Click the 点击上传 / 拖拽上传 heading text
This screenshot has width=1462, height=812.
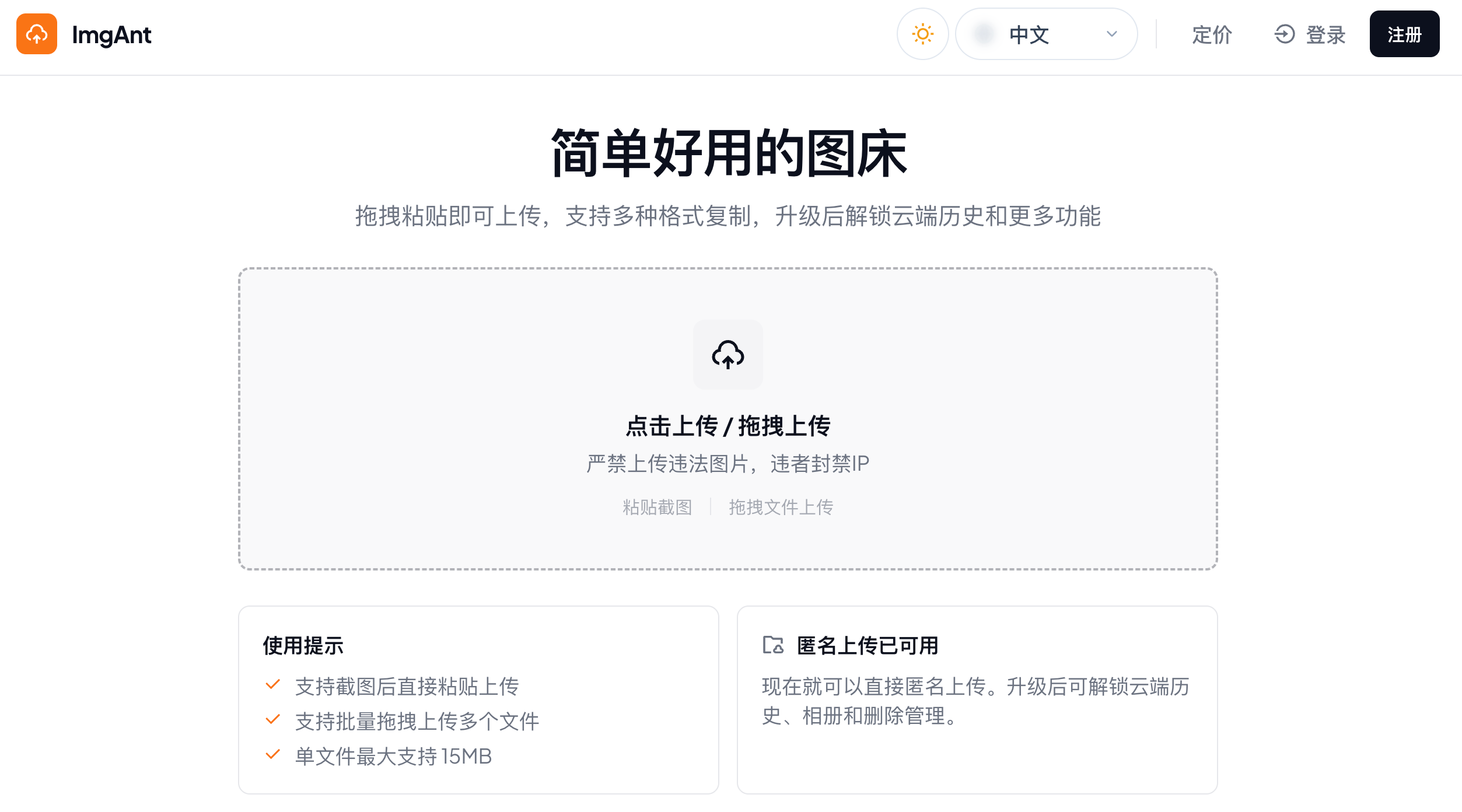click(727, 426)
